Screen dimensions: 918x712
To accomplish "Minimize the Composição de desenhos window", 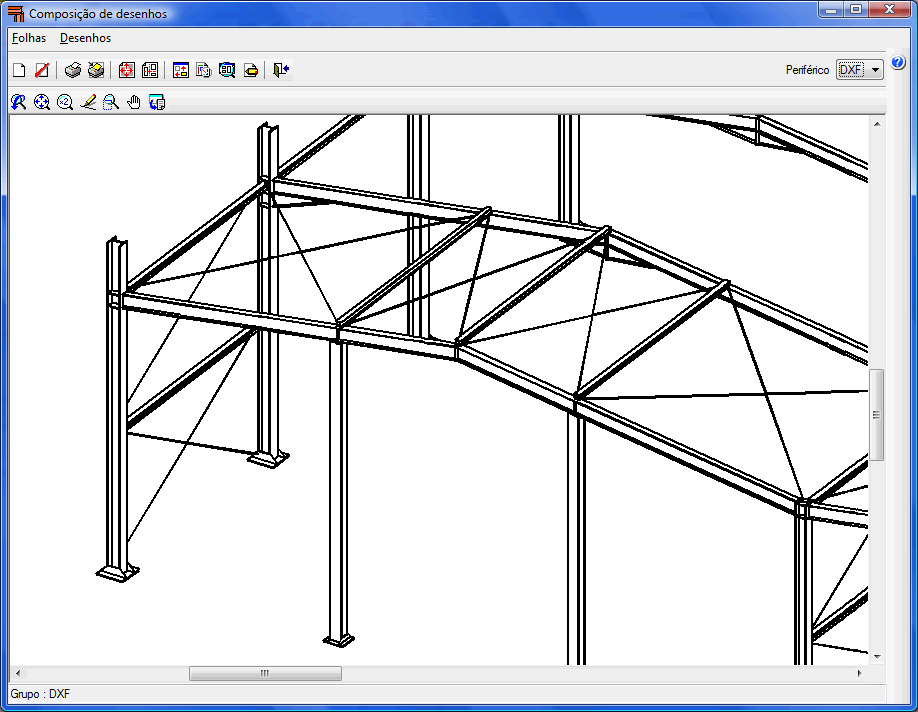I will 831,9.
